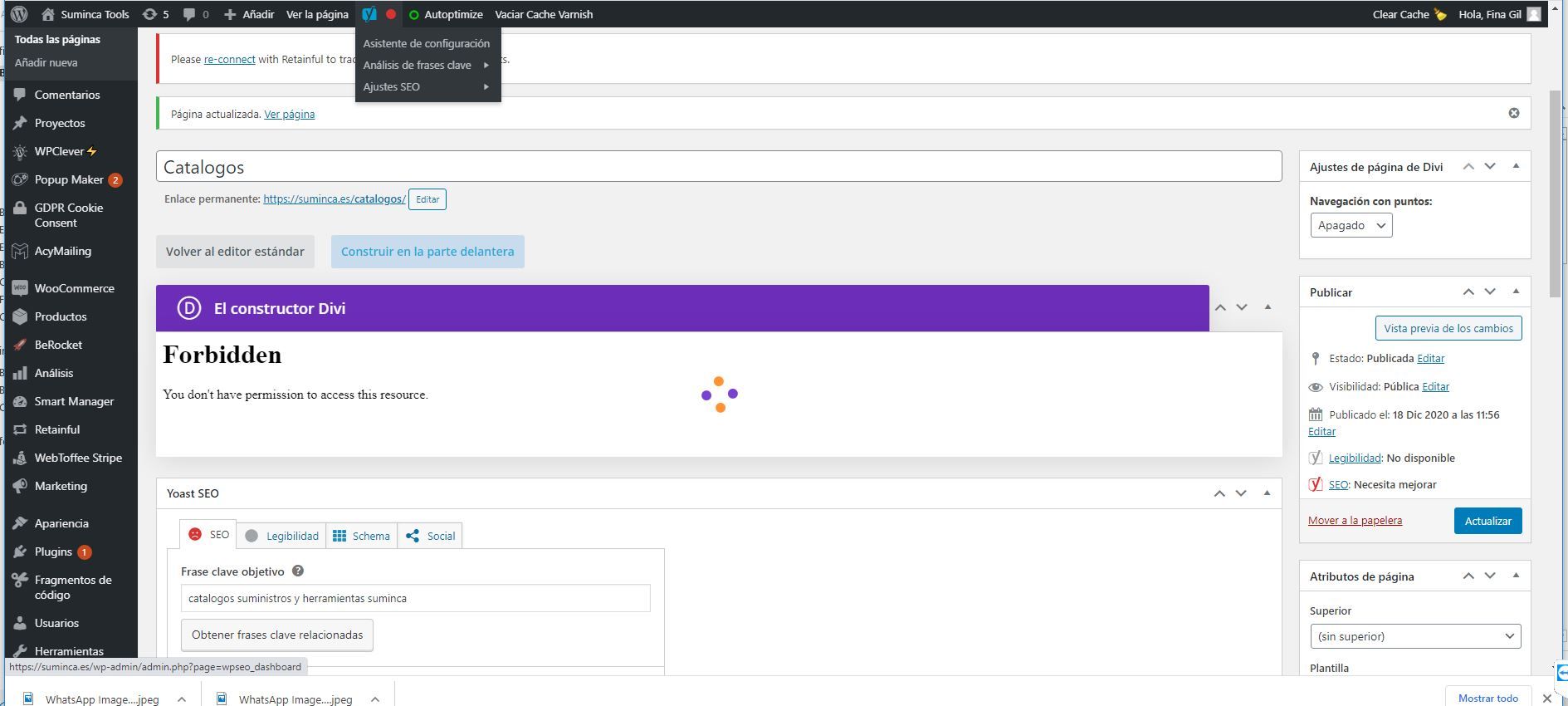Image resolution: width=1568 pixels, height=706 pixels.
Task: Select the SEO tab in Yoast
Action: click(208, 534)
